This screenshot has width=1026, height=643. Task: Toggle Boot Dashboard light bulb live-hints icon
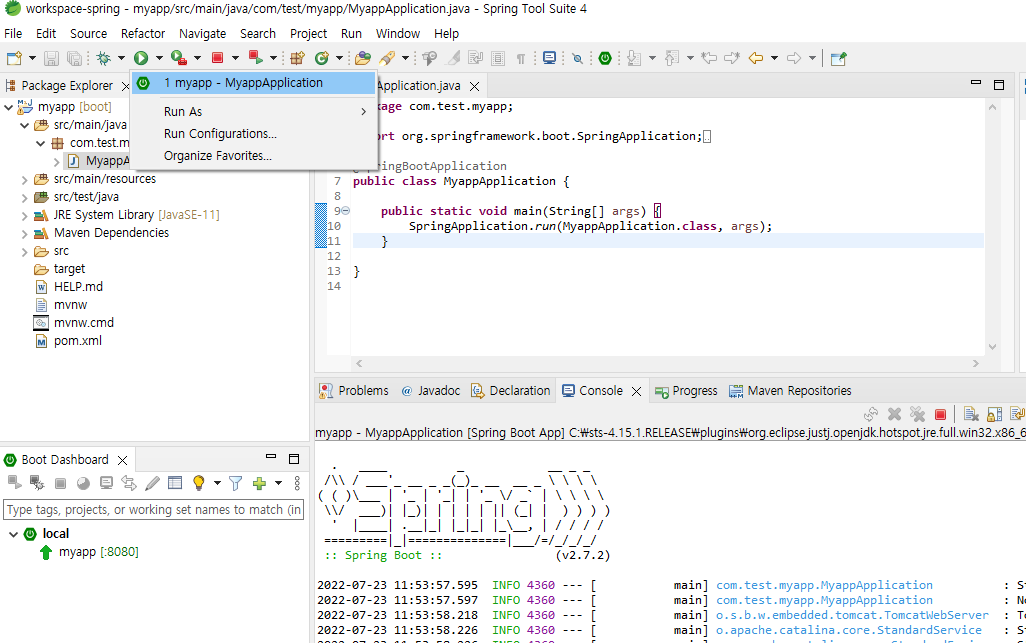tap(198, 483)
